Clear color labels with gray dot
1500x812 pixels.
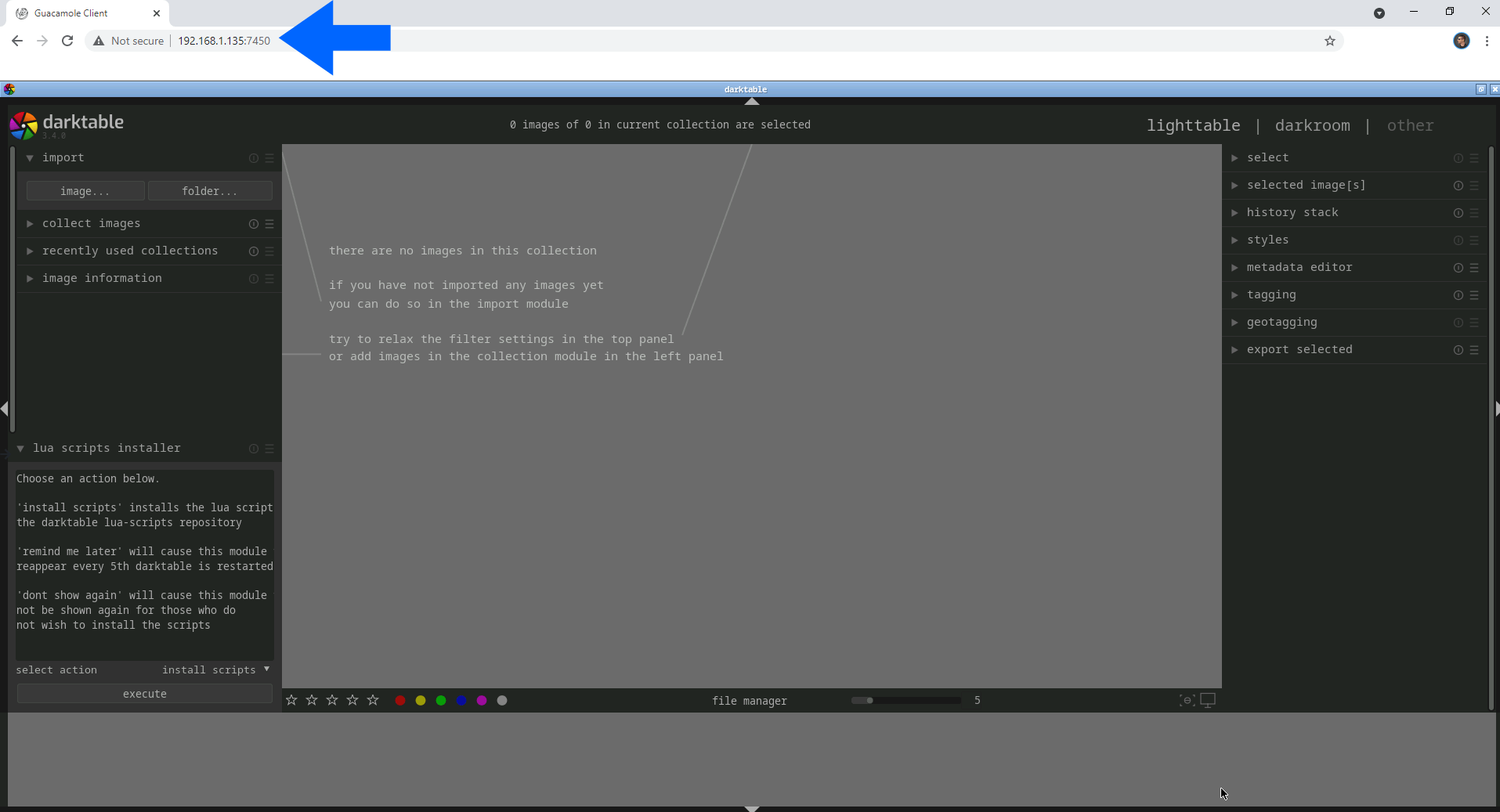(x=502, y=700)
